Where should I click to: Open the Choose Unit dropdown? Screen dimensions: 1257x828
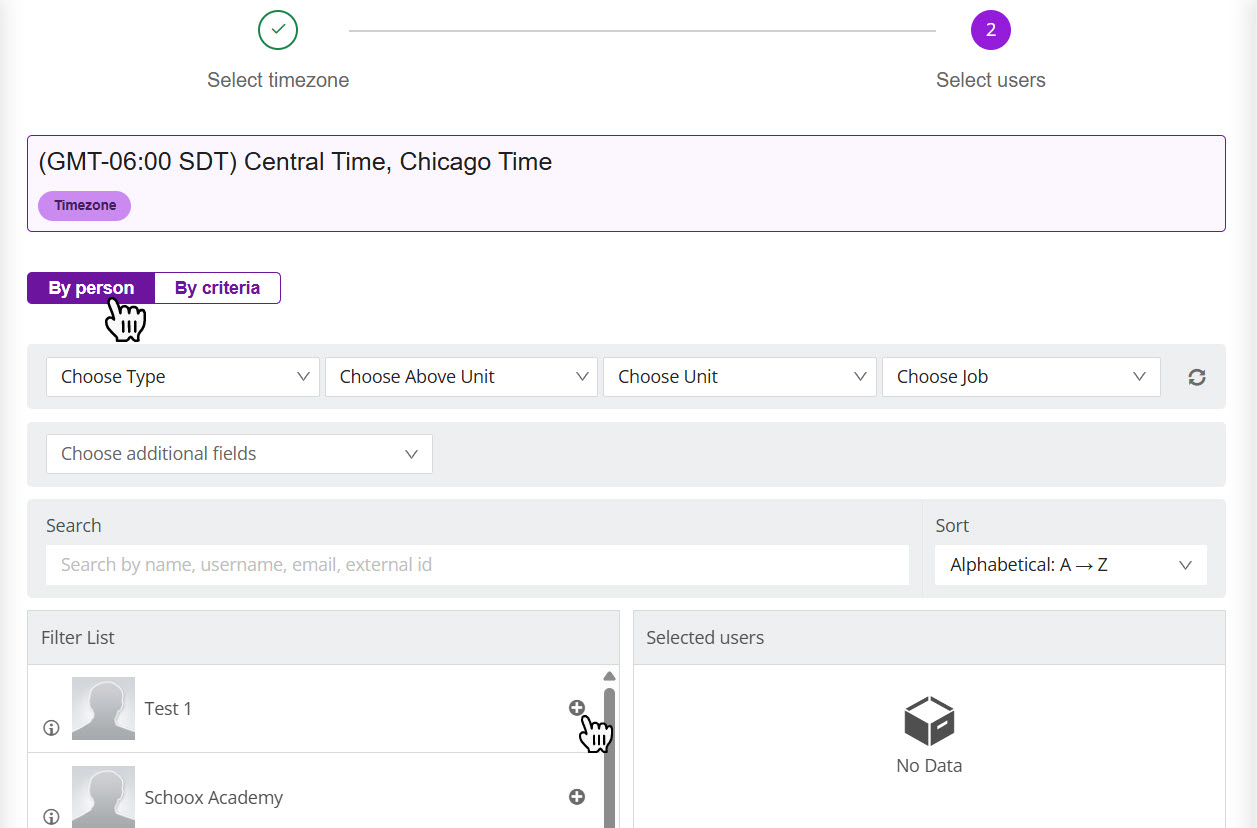740,377
